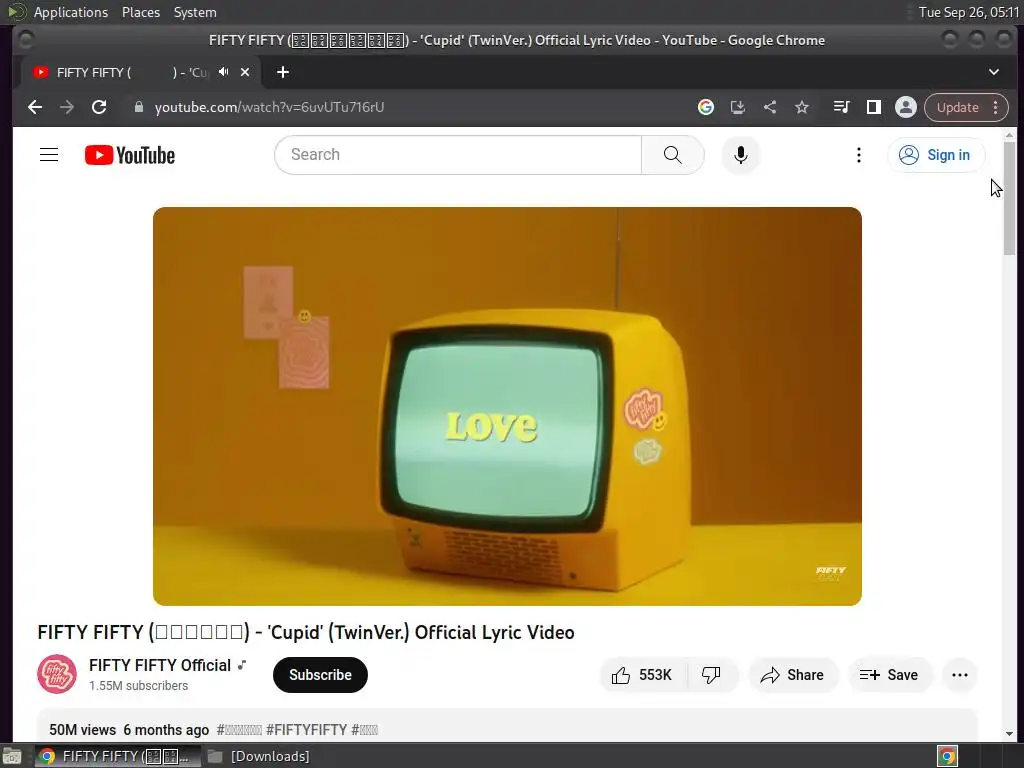The image size is (1024, 768).
Task: Install app via download icon in toolbar
Action: pos(738,107)
